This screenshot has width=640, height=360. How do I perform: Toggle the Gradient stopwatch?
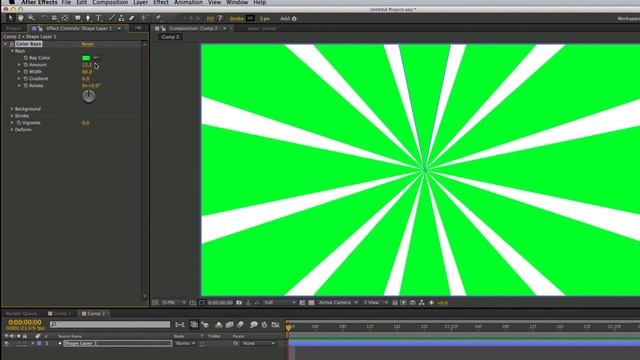click(26, 79)
